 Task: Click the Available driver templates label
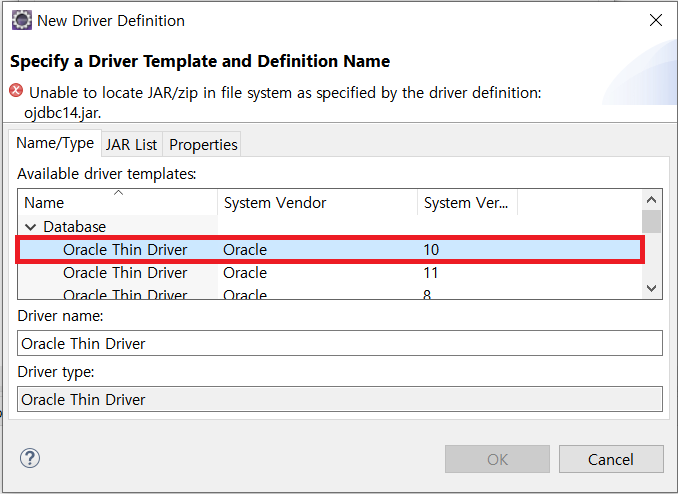point(107,174)
